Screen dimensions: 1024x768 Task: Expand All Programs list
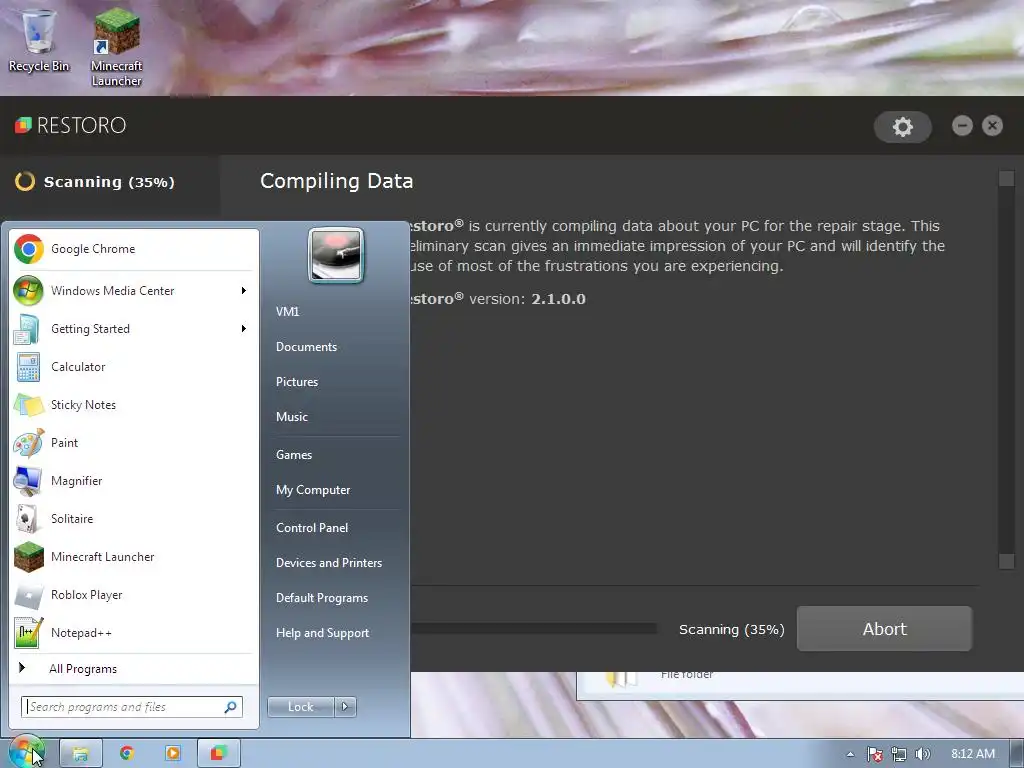pyautogui.click(x=133, y=668)
